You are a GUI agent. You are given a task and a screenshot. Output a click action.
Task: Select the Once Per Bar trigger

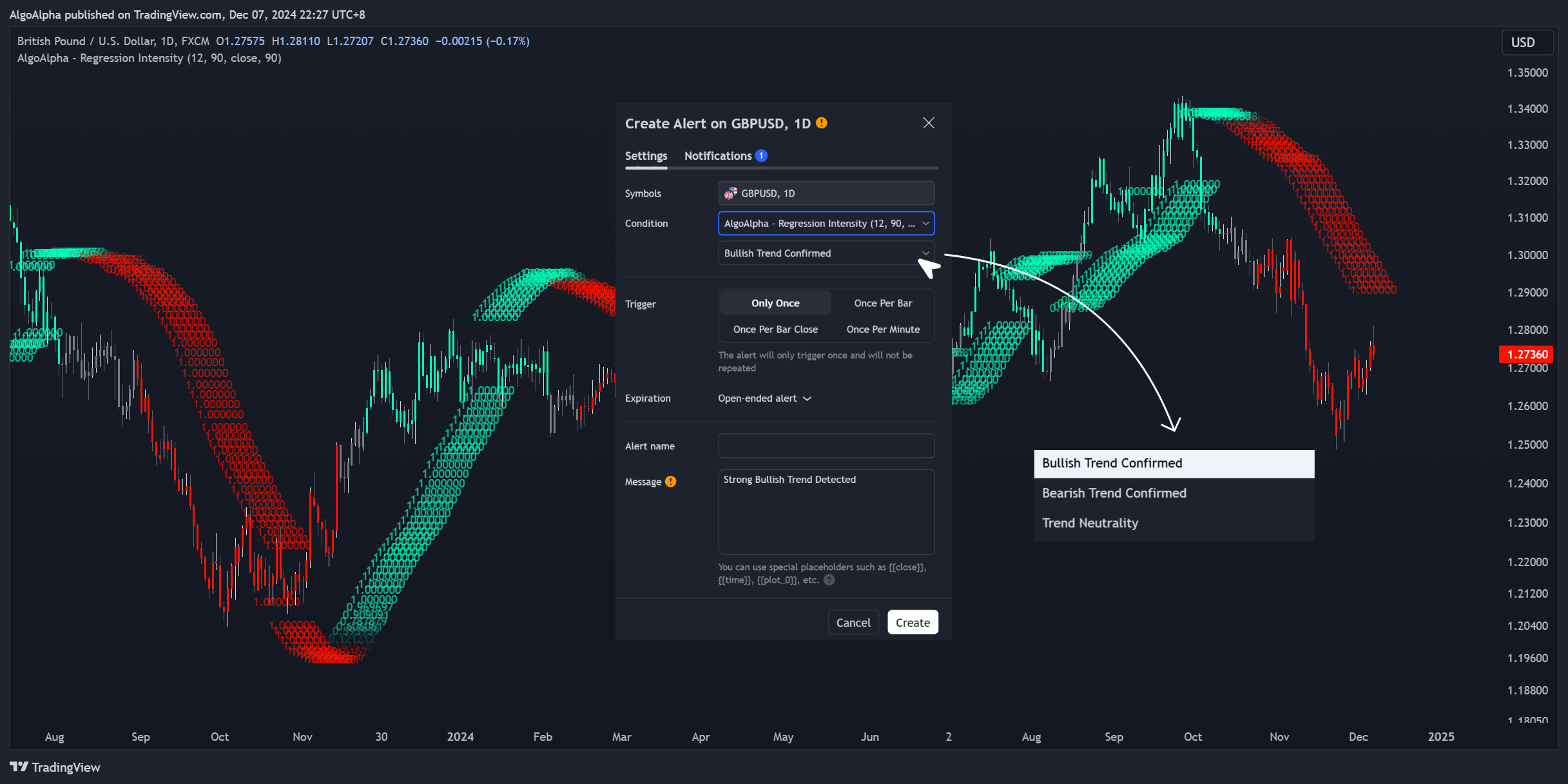(883, 303)
